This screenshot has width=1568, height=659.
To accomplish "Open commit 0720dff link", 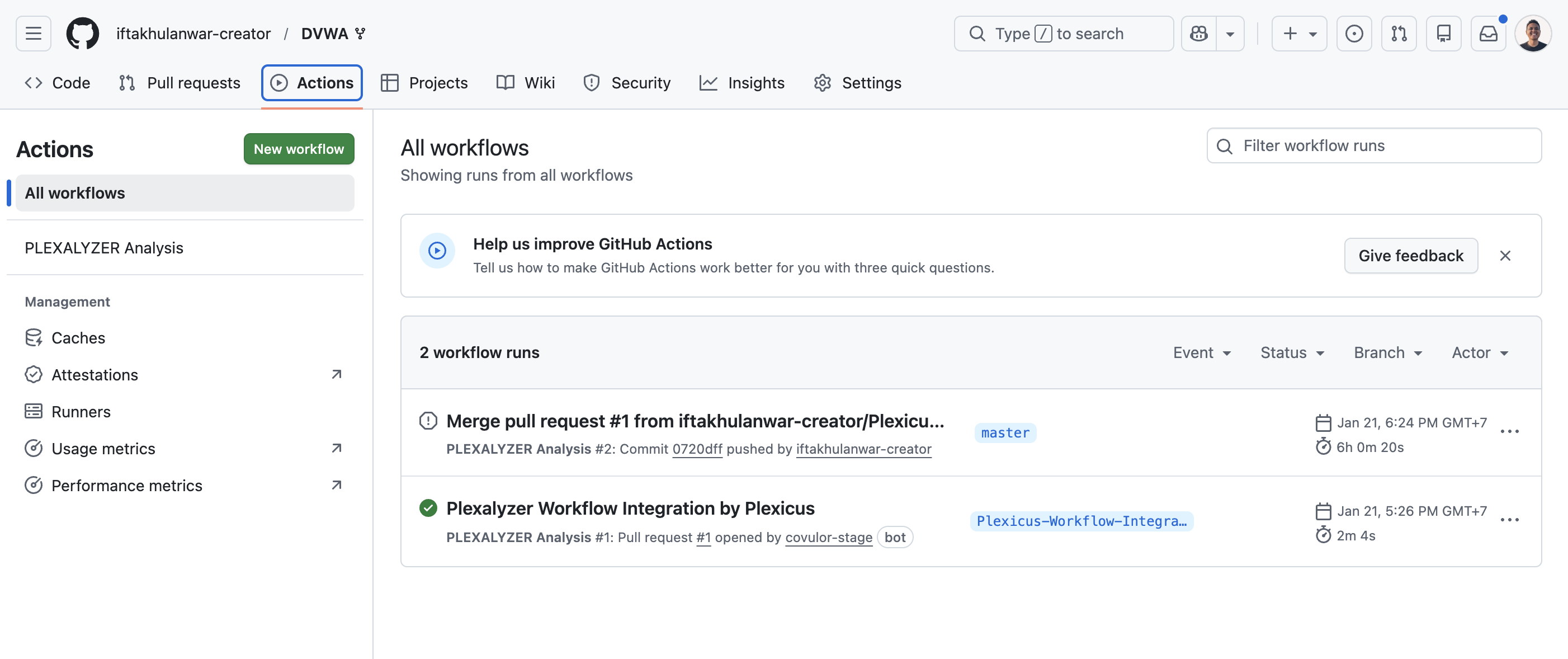I will point(697,449).
